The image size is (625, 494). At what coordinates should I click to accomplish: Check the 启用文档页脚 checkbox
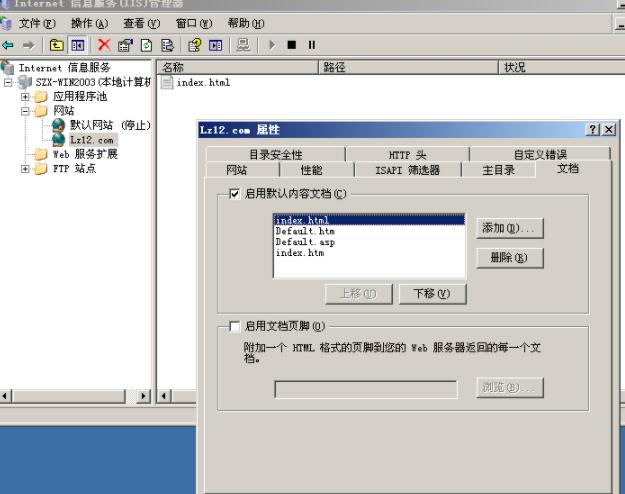(x=234, y=327)
